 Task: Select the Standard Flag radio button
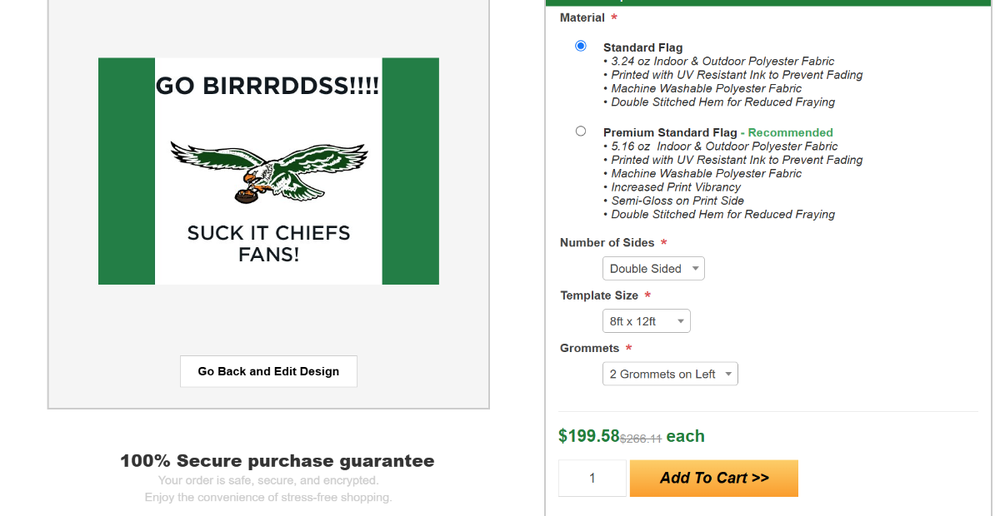tap(581, 46)
